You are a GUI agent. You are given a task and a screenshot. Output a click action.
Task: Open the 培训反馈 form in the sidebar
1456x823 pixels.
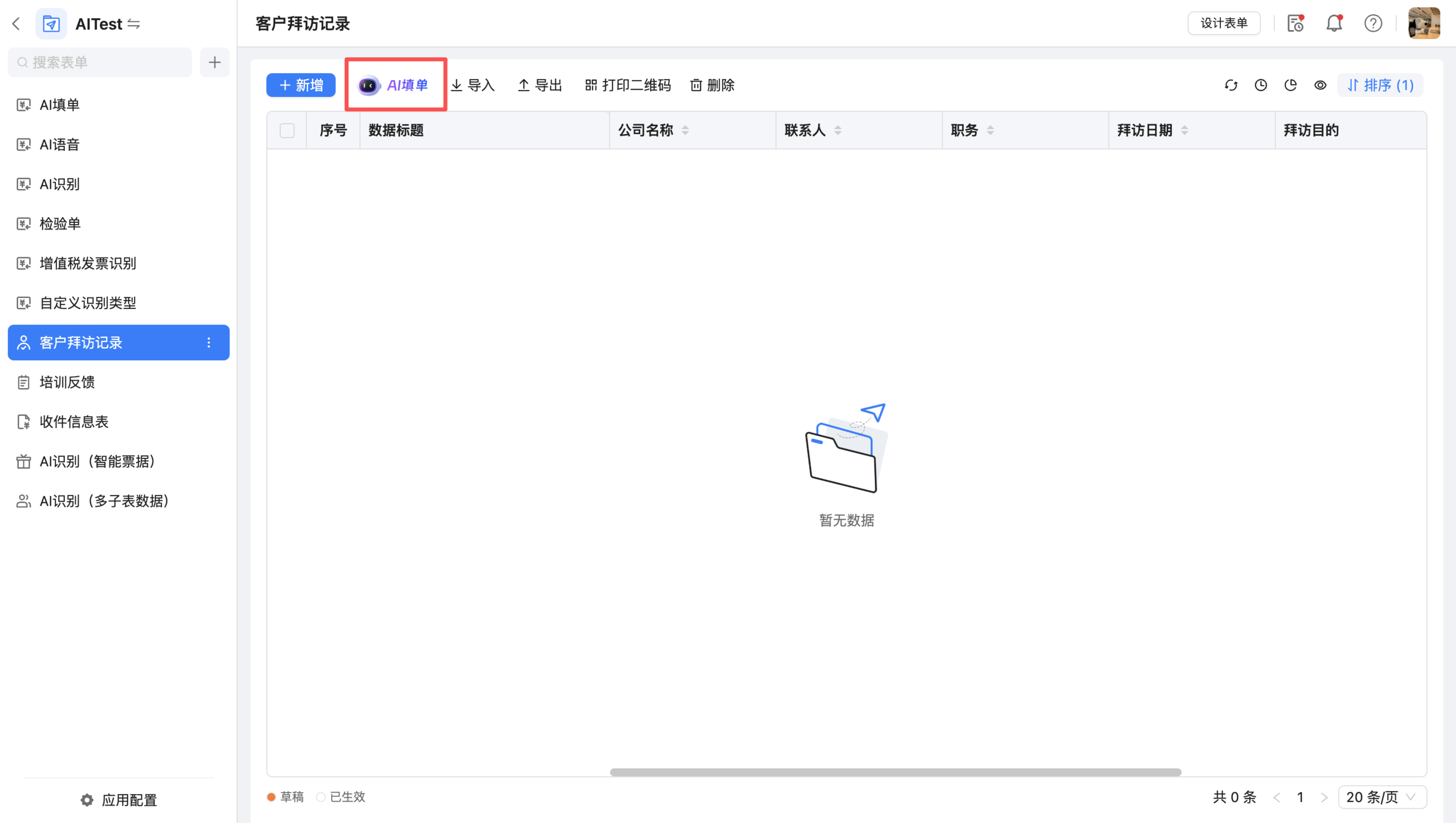coord(67,382)
